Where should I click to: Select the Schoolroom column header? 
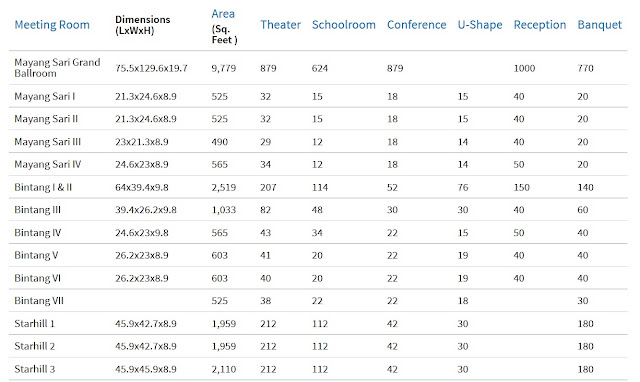344,25
